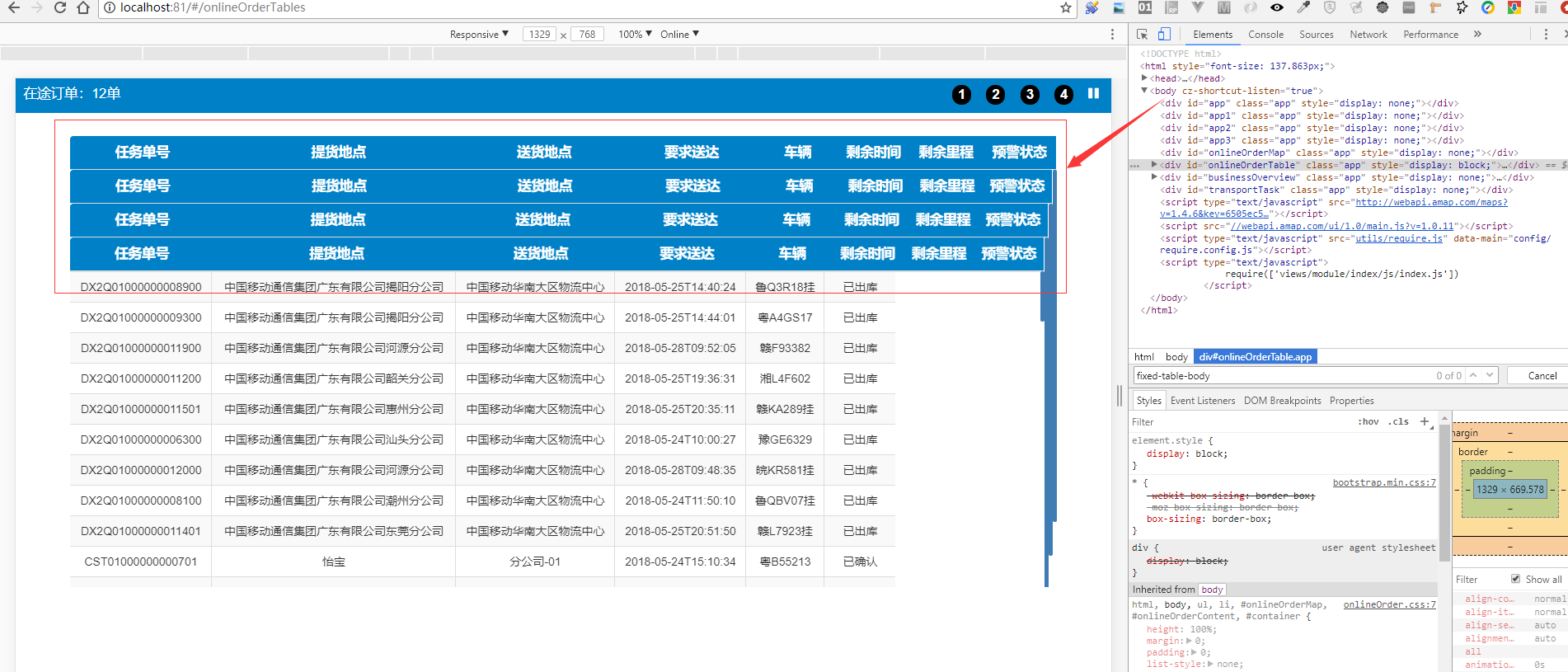Open the browser home page icon
Image resolution: width=1568 pixels, height=672 pixels.
point(82,7)
